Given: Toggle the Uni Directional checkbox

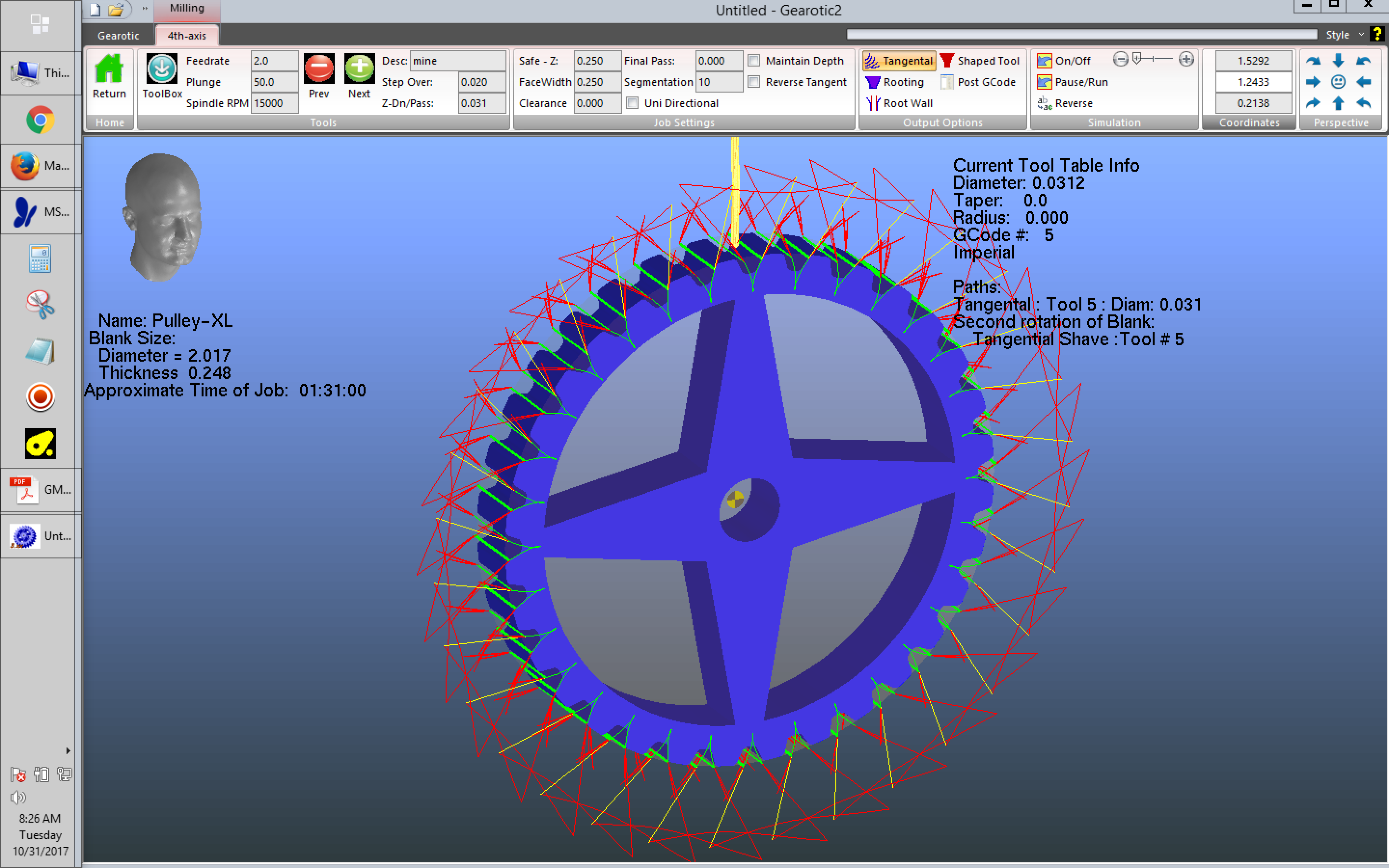Looking at the screenshot, I should 632,103.
